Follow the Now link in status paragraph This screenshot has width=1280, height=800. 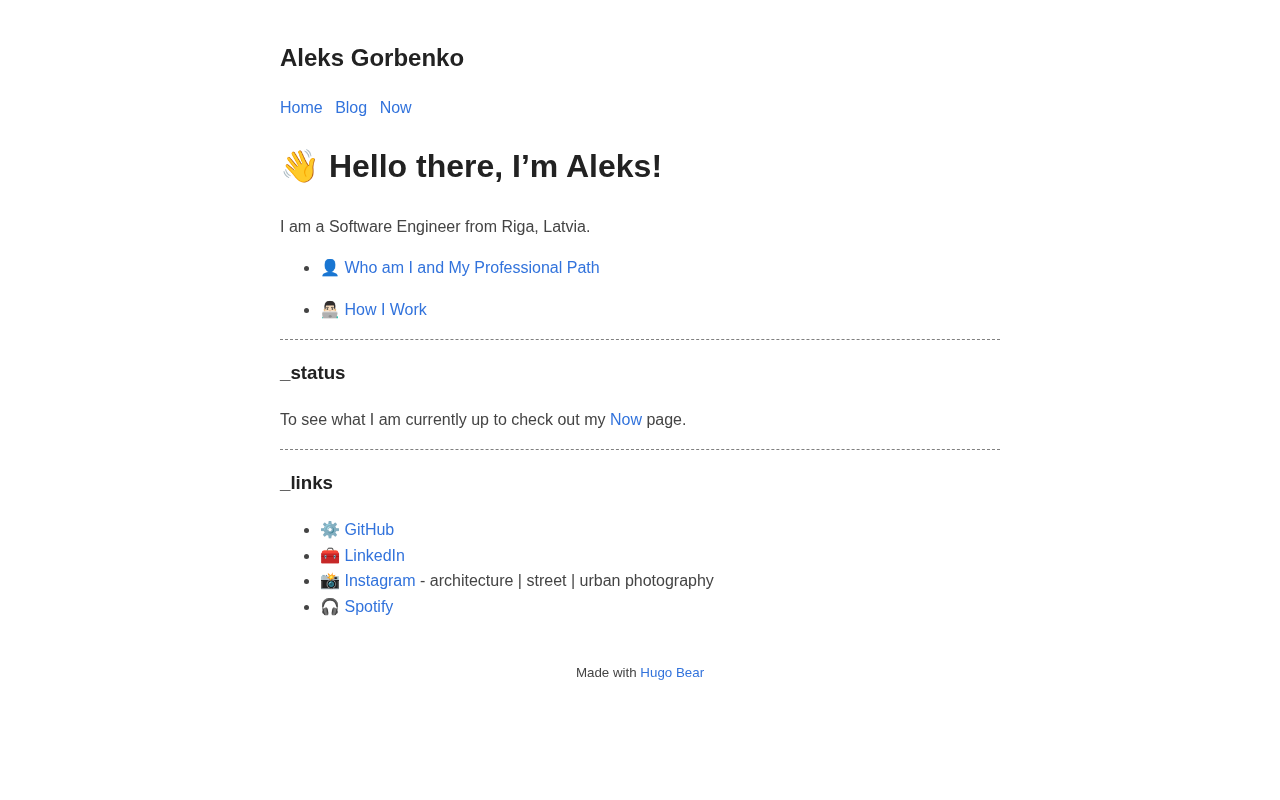coord(626,420)
